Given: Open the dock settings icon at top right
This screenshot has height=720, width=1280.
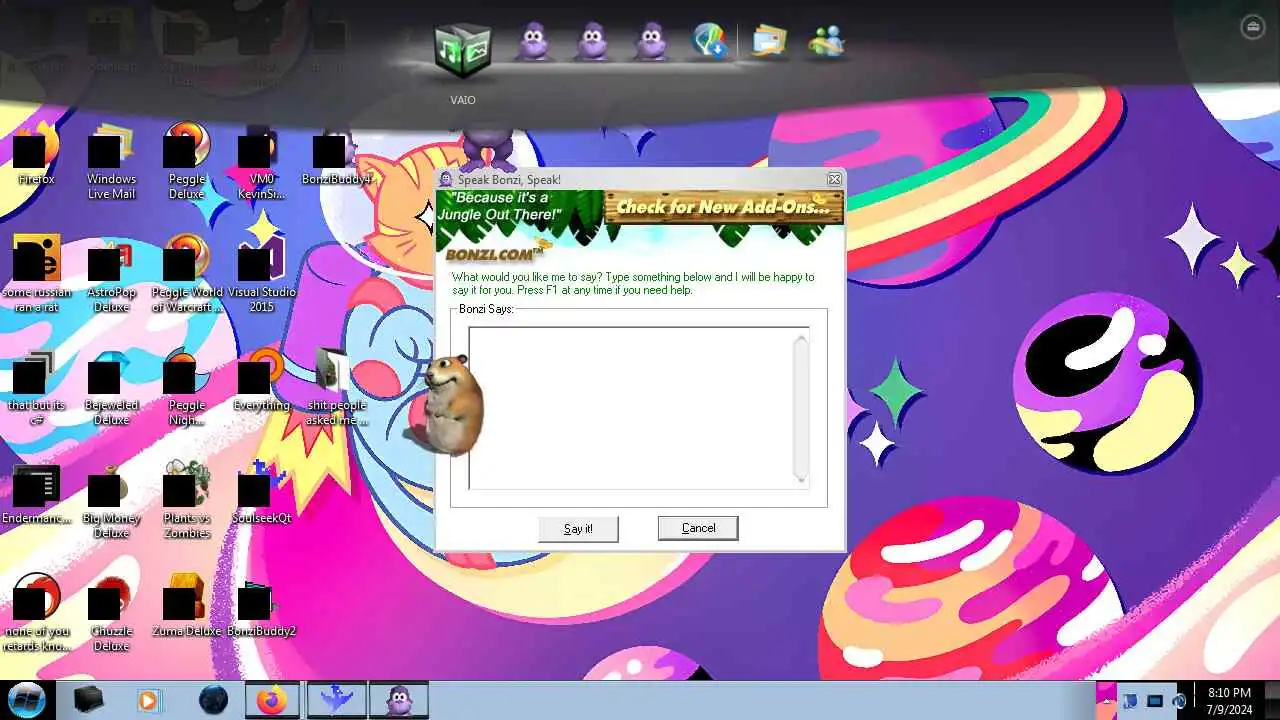Looking at the screenshot, I should (x=1252, y=27).
